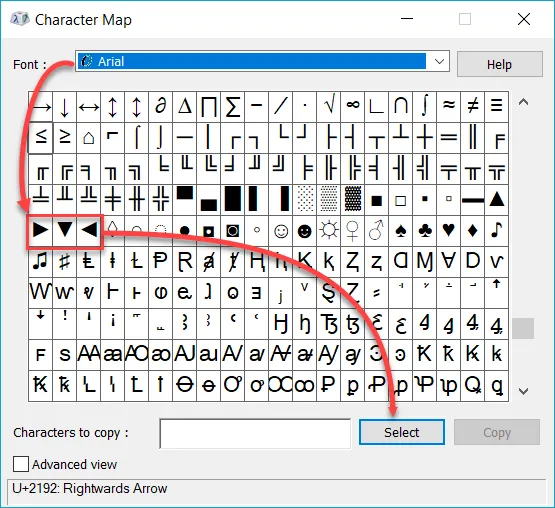The image size is (555, 508).
Task: Select the rightwards arrow character
Action: coord(40,107)
